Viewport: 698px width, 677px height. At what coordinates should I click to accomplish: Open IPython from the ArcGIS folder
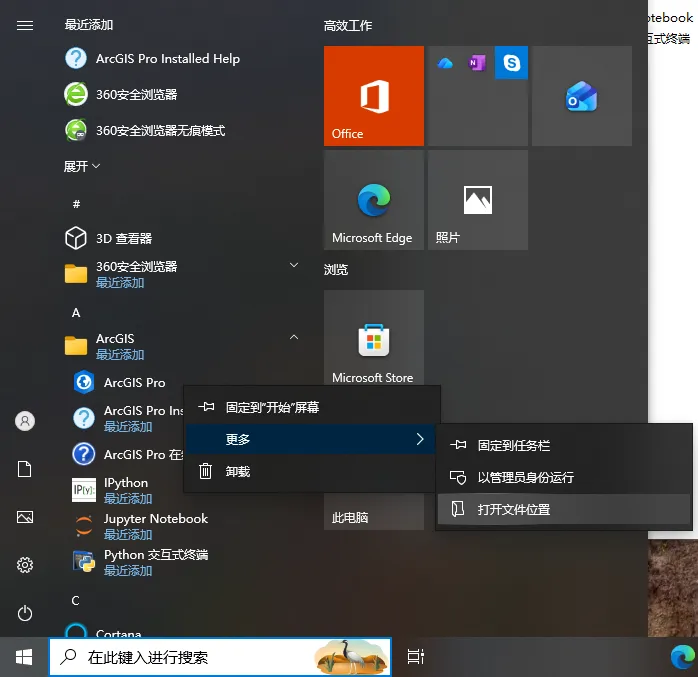click(112, 490)
